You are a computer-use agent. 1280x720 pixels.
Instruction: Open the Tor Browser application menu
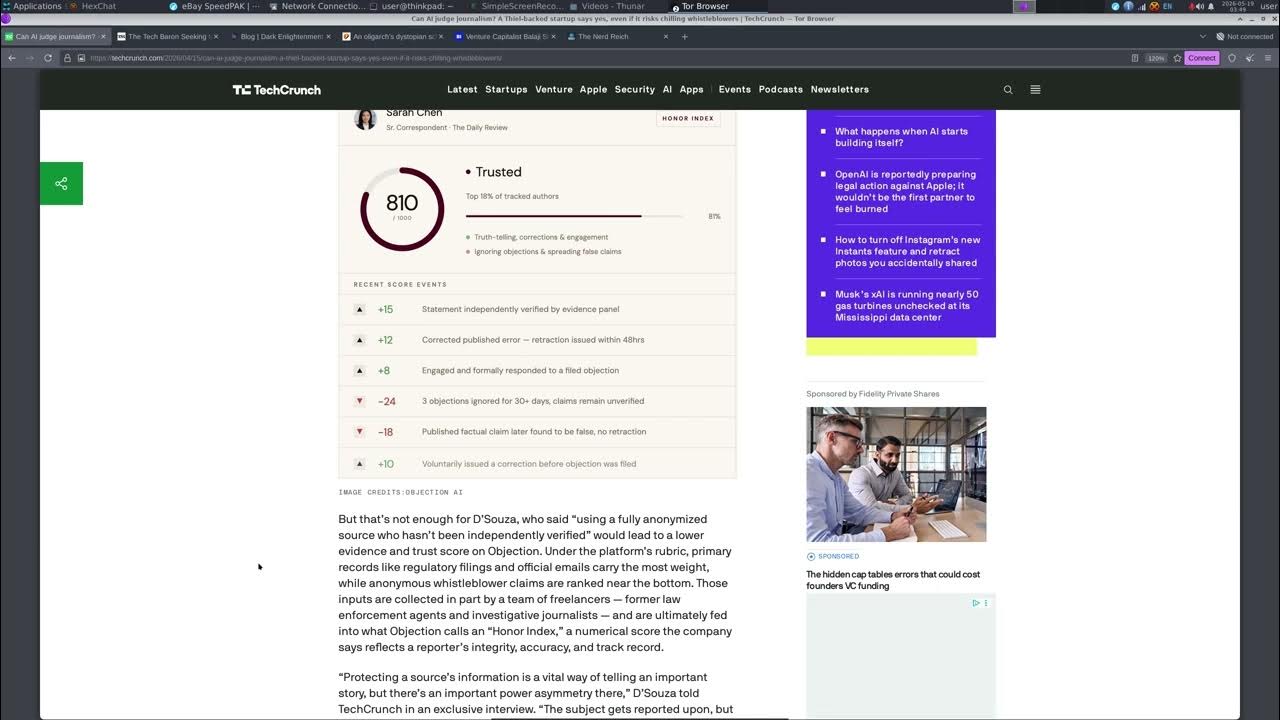[1267, 58]
